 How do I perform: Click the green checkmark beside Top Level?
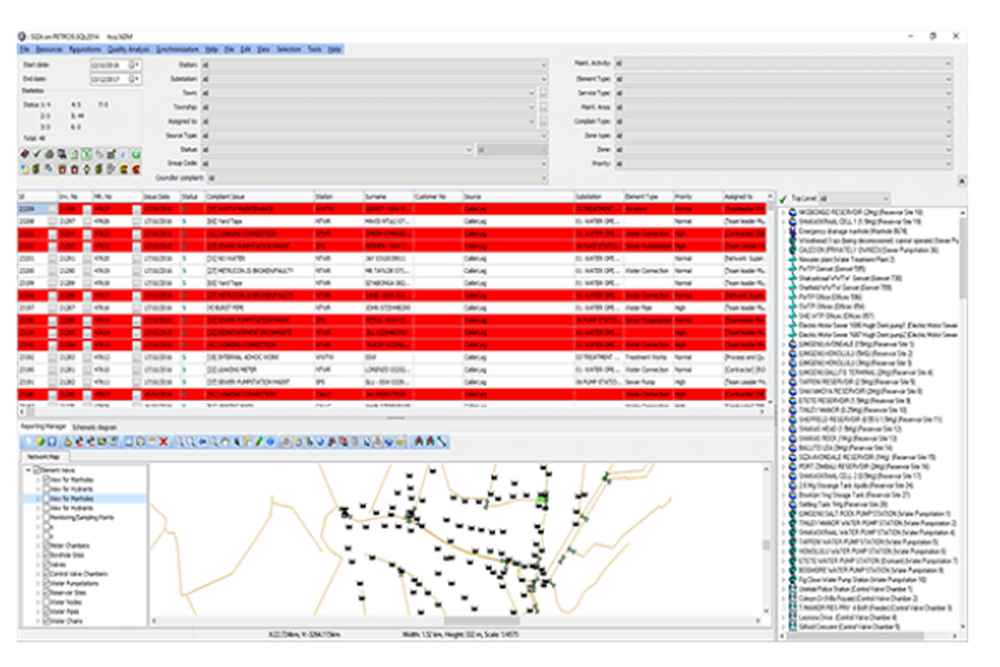coord(784,198)
